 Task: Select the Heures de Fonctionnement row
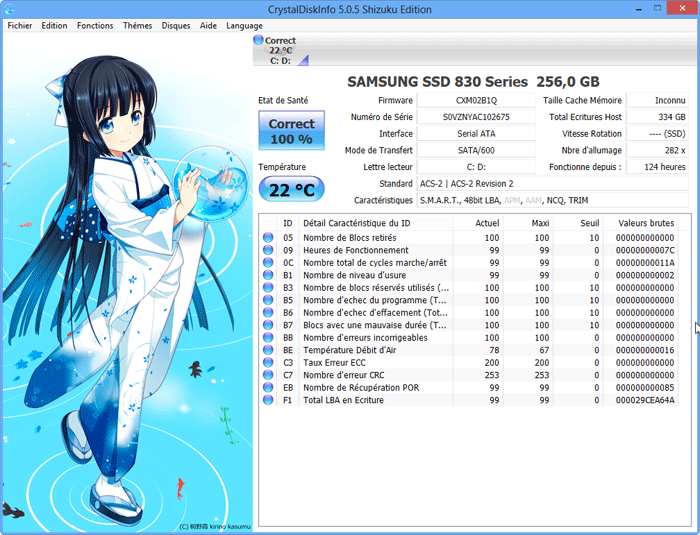(x=469, y=250)
